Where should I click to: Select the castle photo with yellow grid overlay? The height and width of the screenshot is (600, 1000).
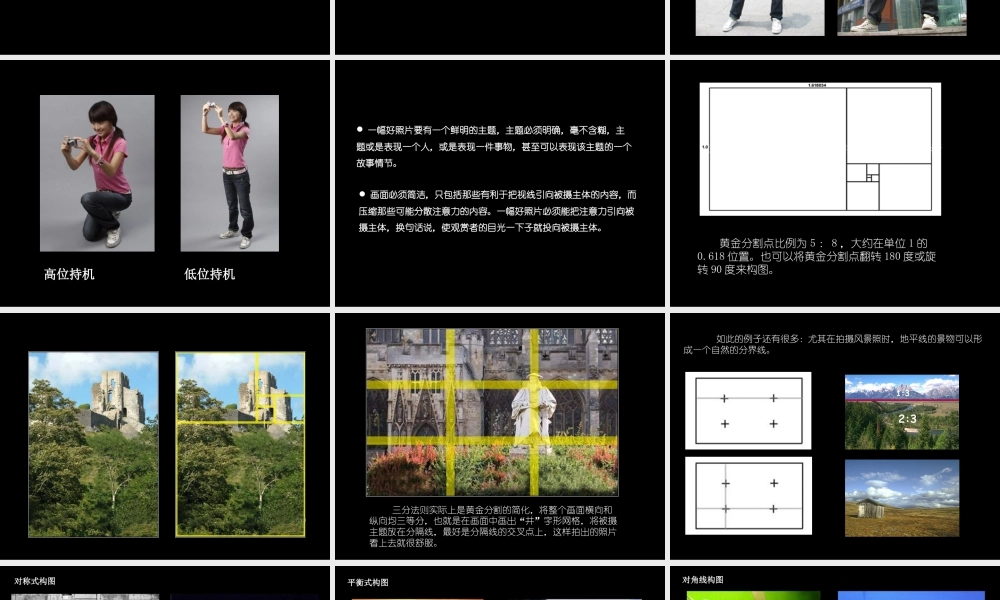coord(240,444)
